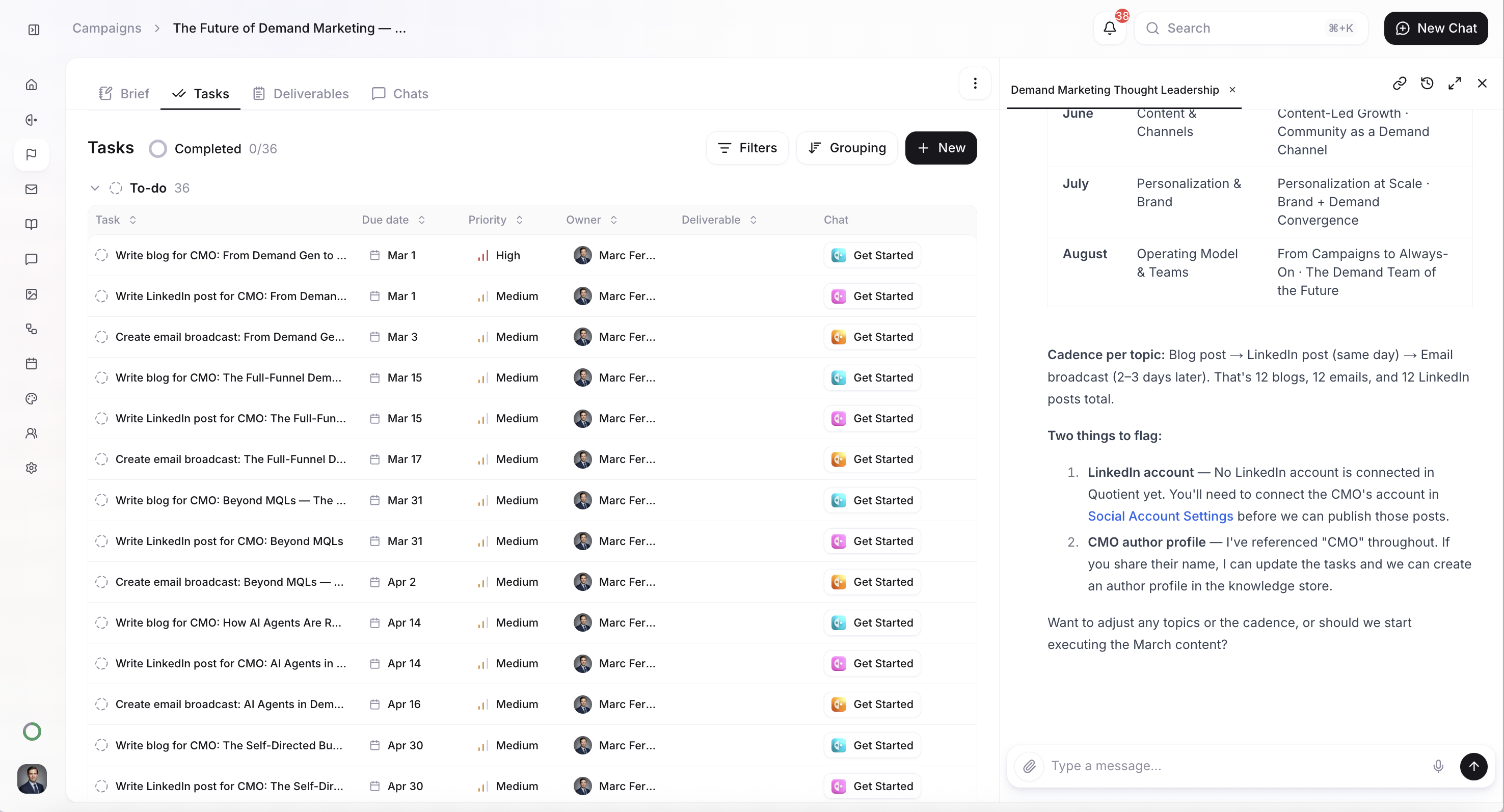Click the attachment paperclip icon

[x=1029, y=766]
